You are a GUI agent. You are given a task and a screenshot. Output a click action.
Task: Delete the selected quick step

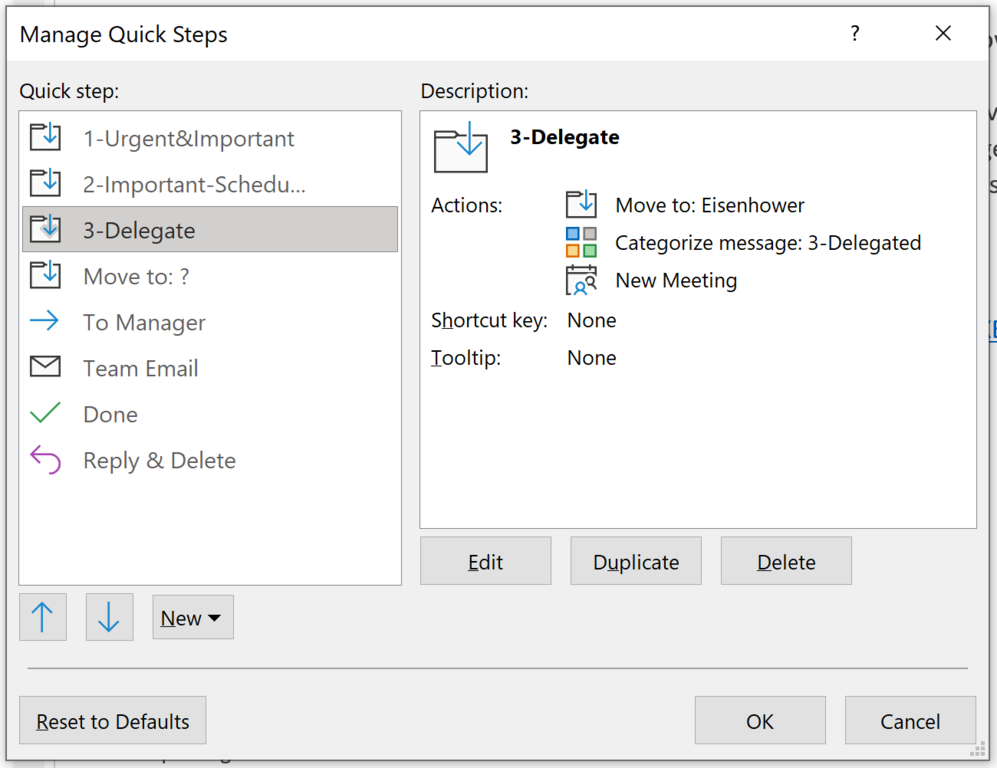(786, 562)
